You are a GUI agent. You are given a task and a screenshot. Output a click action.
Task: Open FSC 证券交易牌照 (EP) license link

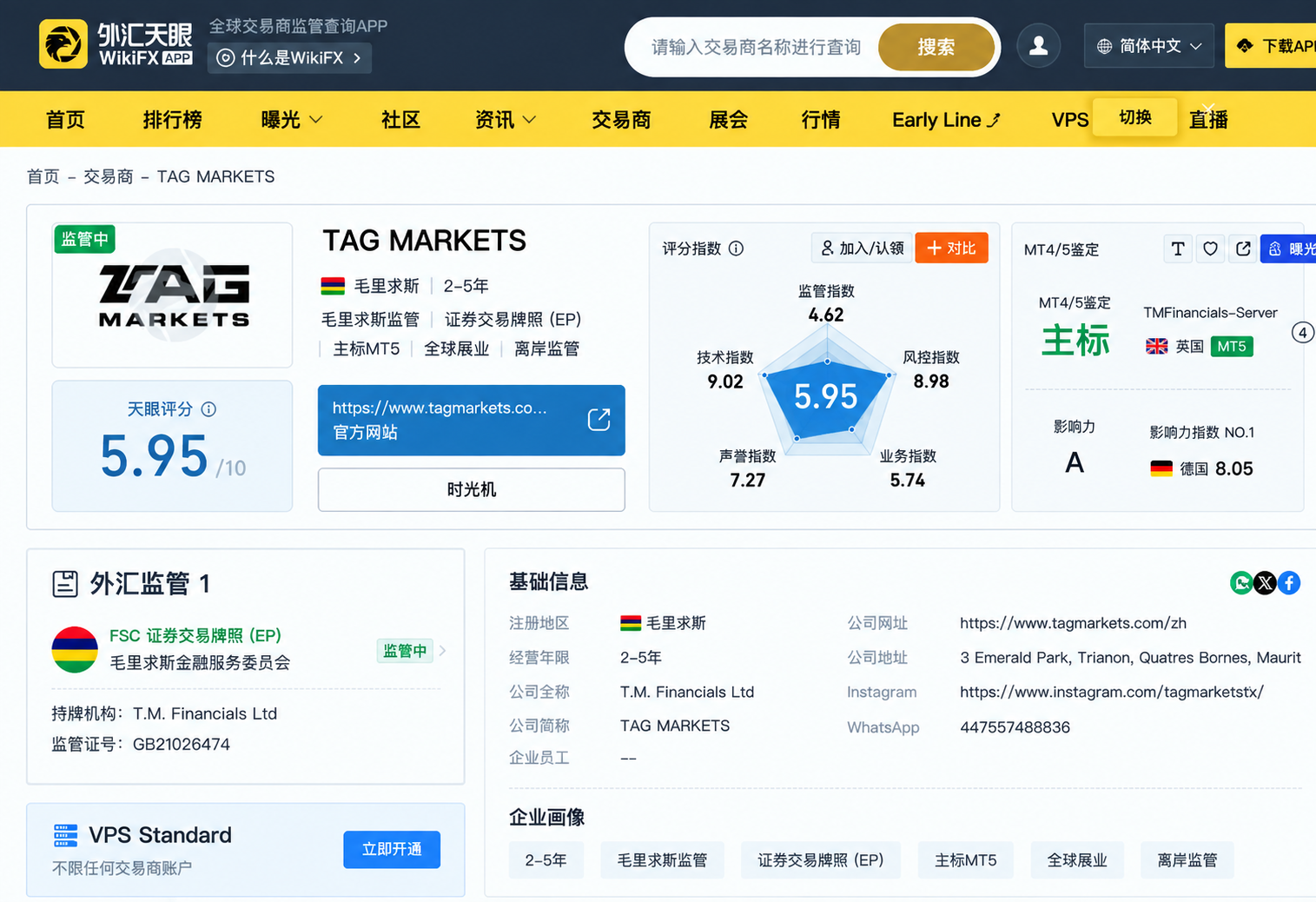tap(195, 636)
